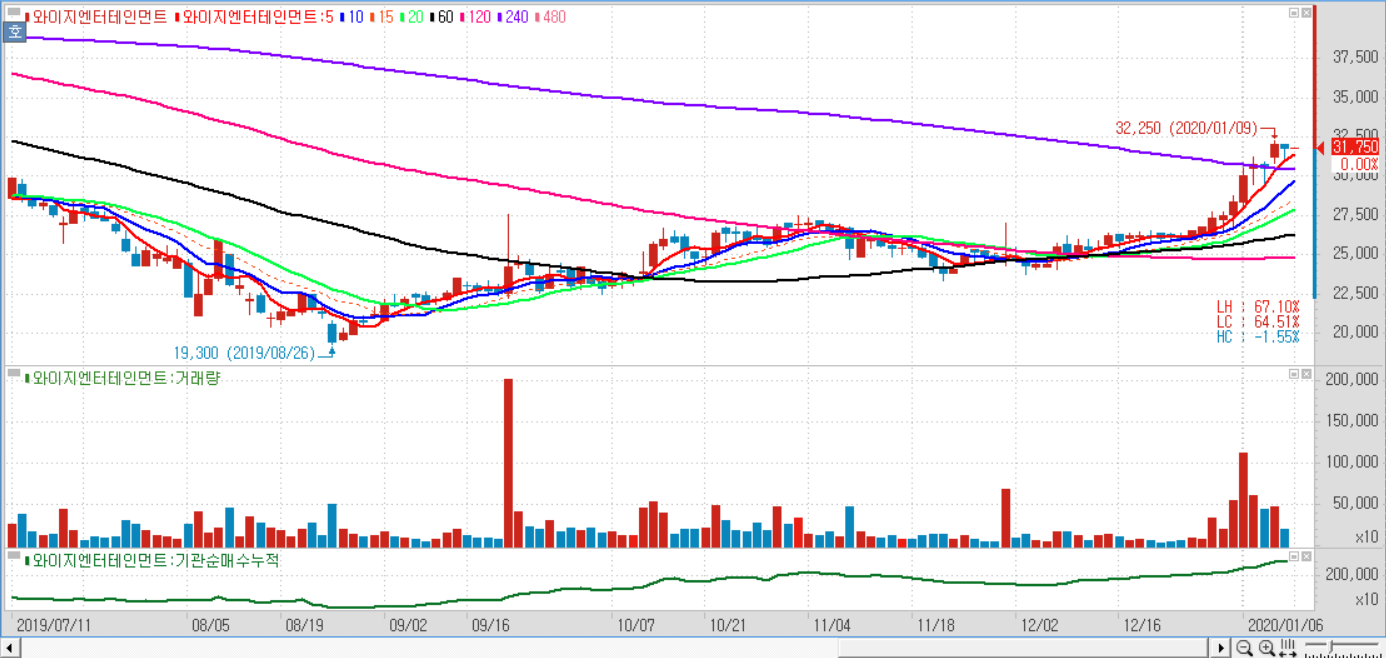The image size is (1386, 658).
Task: Select the 10-day moving average legend
Action: tap(352, 17)
